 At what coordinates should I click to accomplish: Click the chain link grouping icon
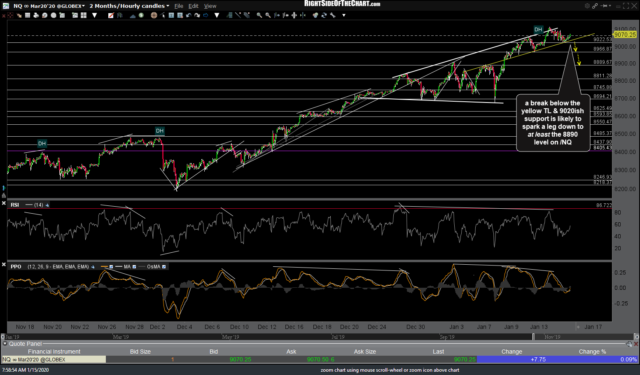click(596, 6)
